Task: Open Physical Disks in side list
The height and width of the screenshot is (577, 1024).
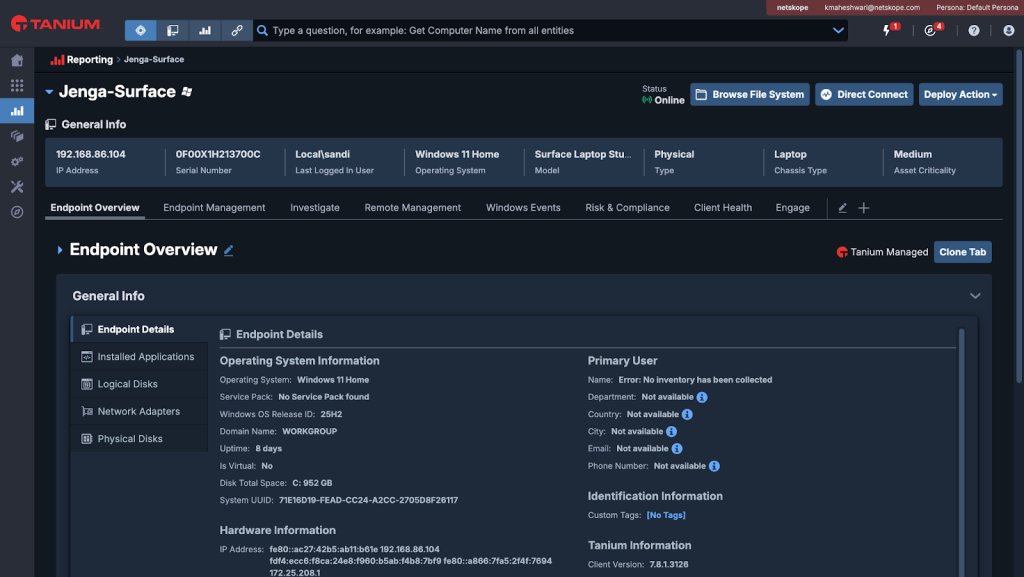Action: coord(138,439)
